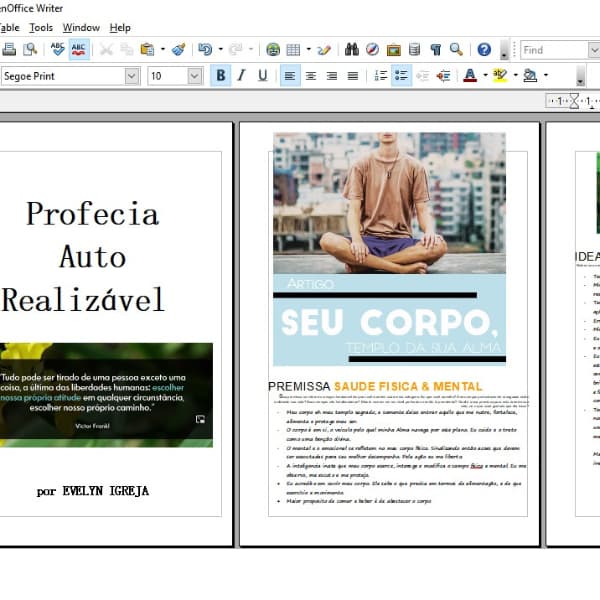Open Page Preview icon

29,49
